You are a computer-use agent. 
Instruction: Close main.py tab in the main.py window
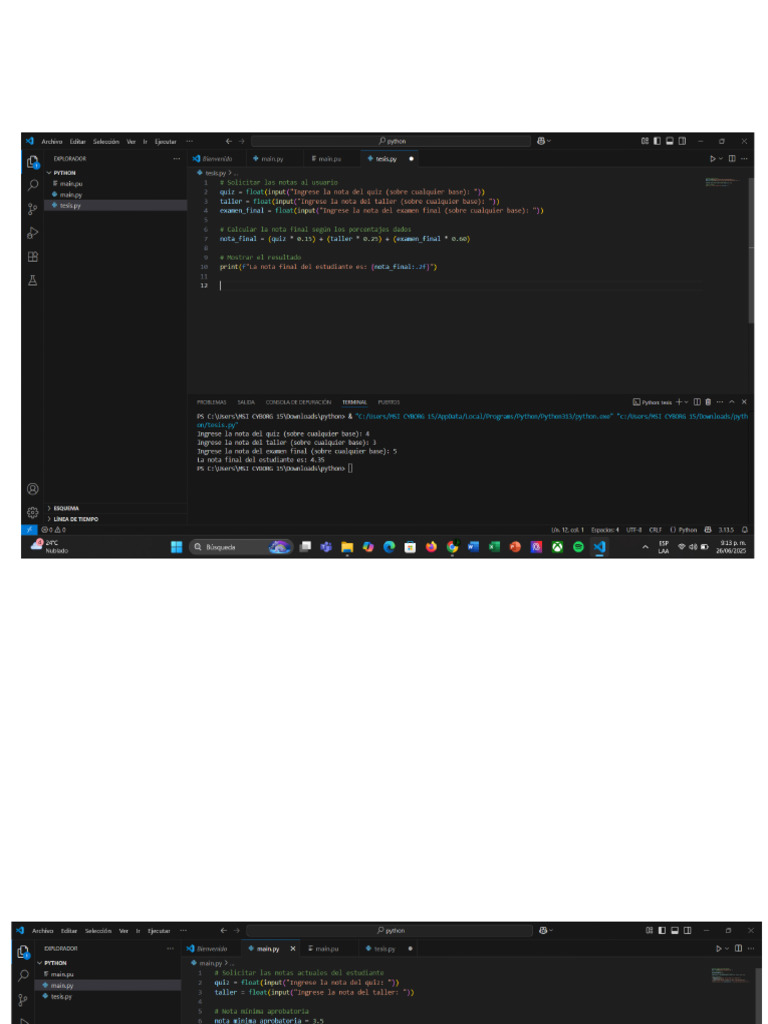(293, 948)
